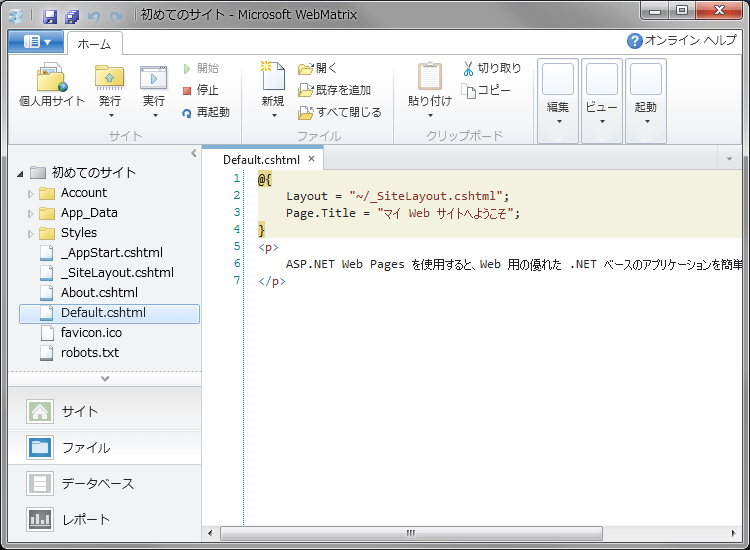
Task: Open the ビュー (View) ribbon dropdown
Action: pyautogui.click(x=602, y=101)
